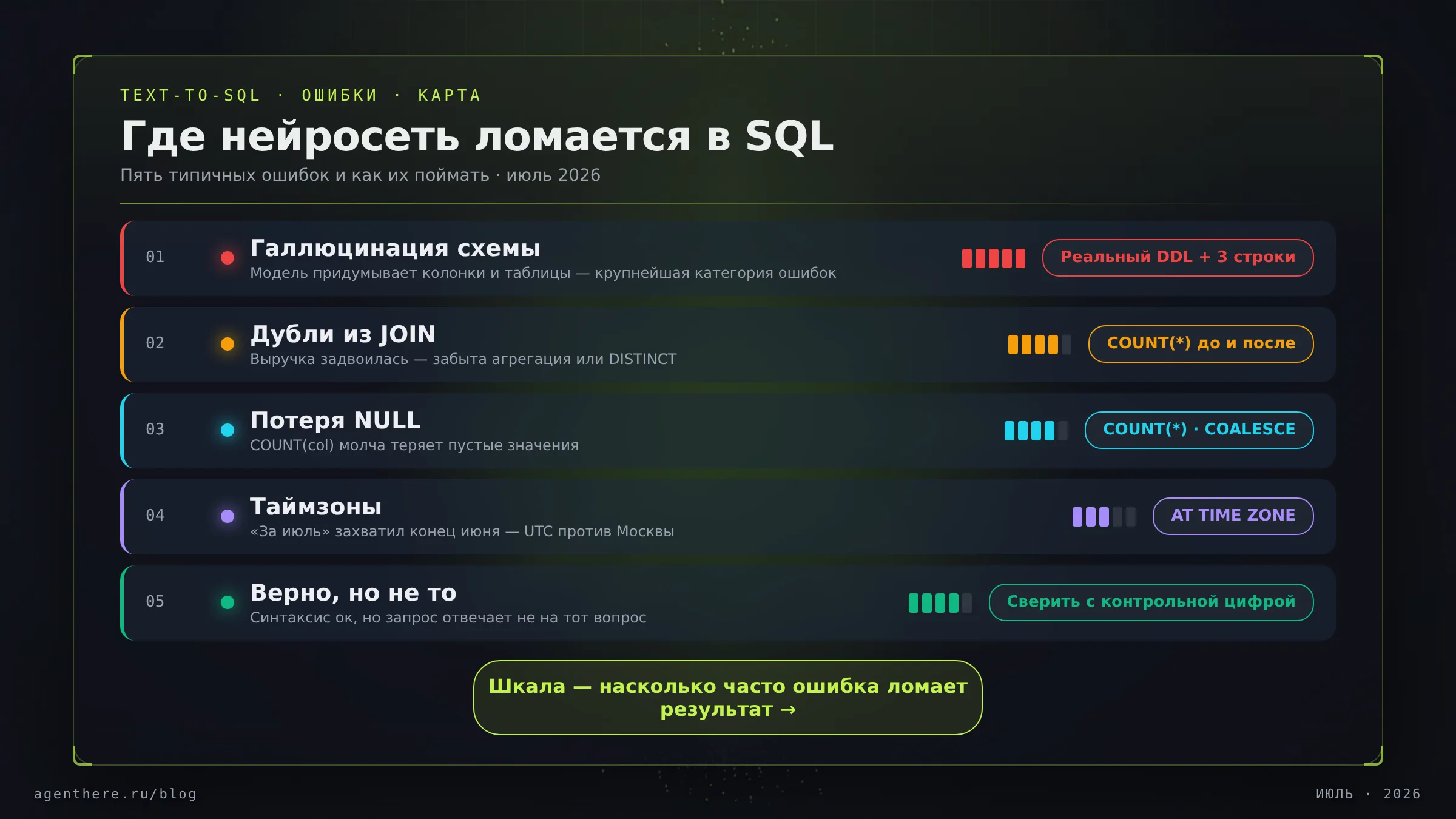Click the purple severity bars in row 04

1104,517
